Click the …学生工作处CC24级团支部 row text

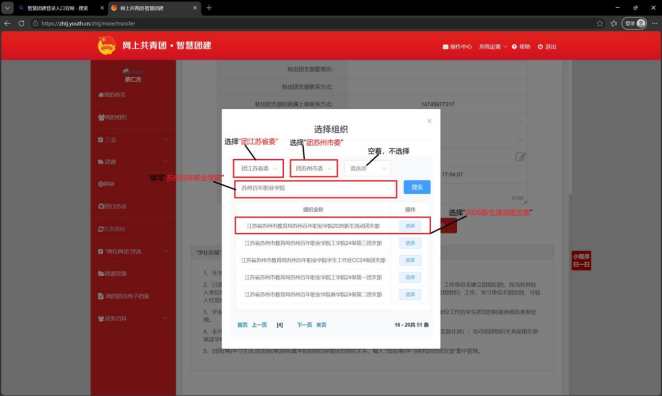click(x=313, y=260)
